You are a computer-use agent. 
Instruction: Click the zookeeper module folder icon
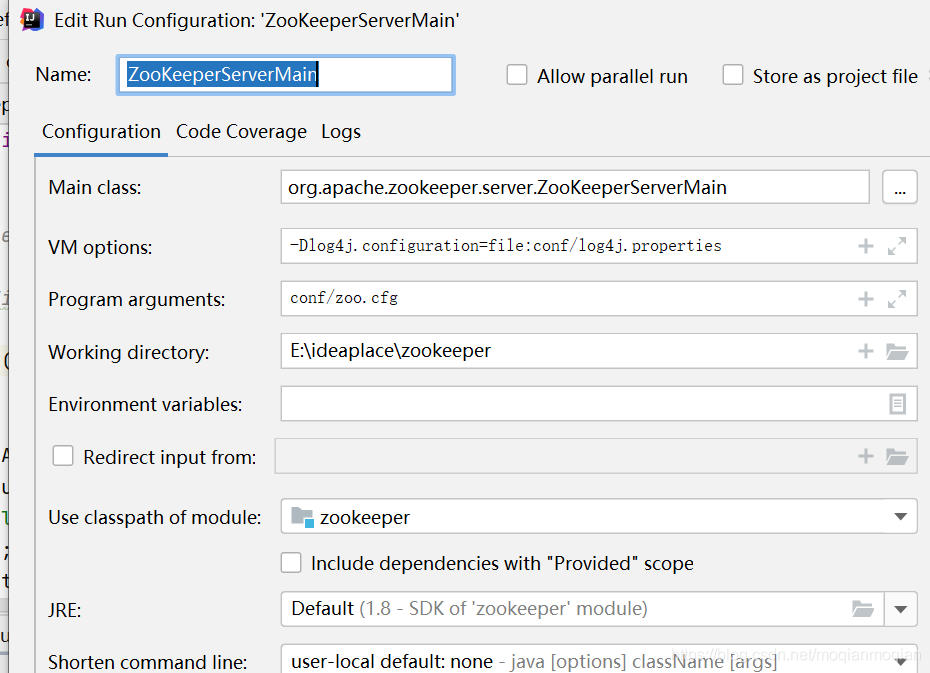302,518
